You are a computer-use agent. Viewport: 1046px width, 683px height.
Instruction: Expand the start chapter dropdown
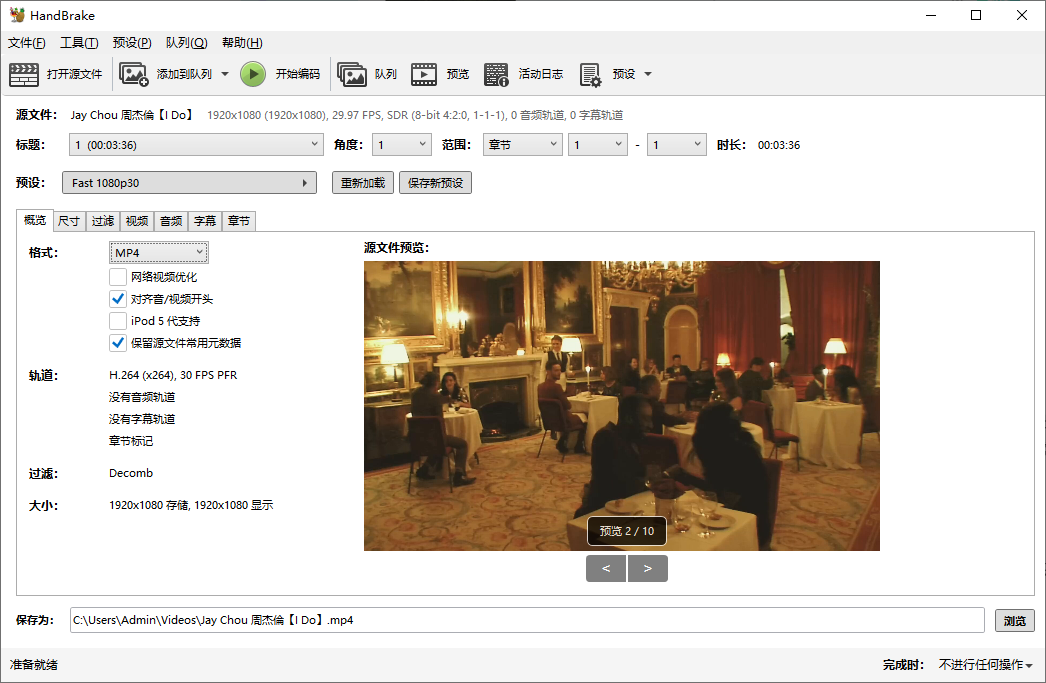coord(598,145)
